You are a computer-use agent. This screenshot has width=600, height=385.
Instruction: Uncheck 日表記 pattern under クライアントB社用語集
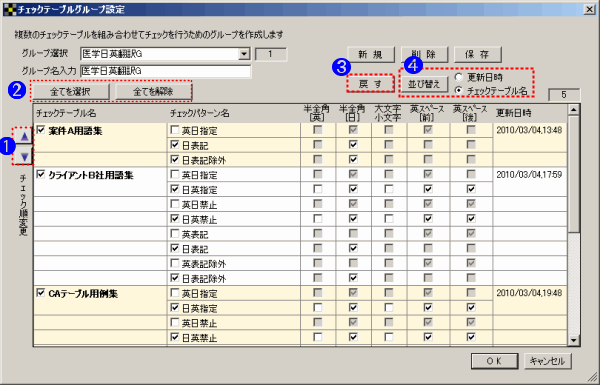175,248
